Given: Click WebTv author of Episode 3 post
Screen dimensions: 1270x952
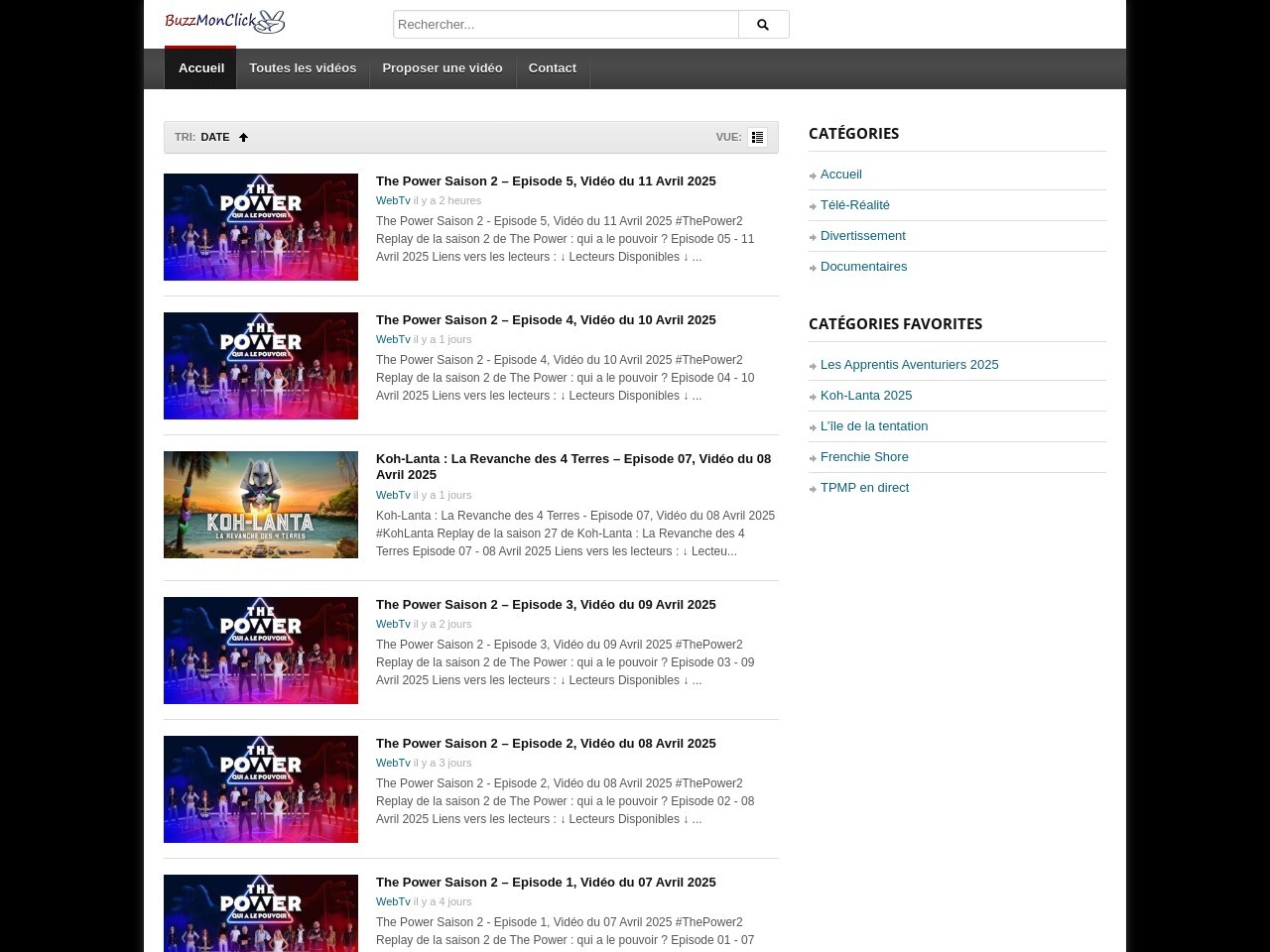Looking at the screenshot, I should coord(393,625).
